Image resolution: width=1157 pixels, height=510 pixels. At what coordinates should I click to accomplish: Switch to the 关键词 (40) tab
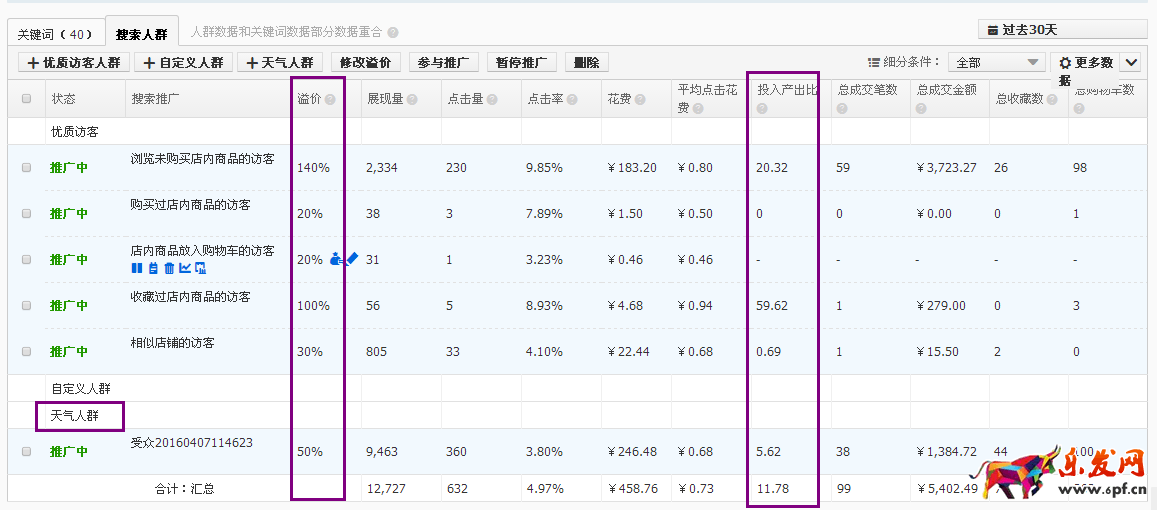click(55, 34)
